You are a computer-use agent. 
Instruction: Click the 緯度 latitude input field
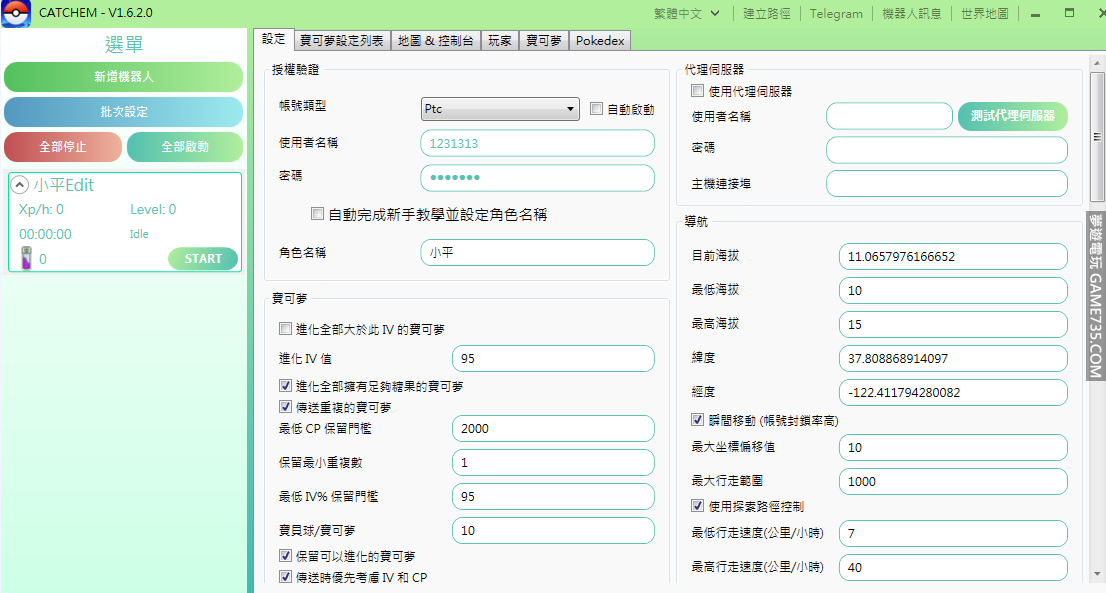tap(952, 358)
